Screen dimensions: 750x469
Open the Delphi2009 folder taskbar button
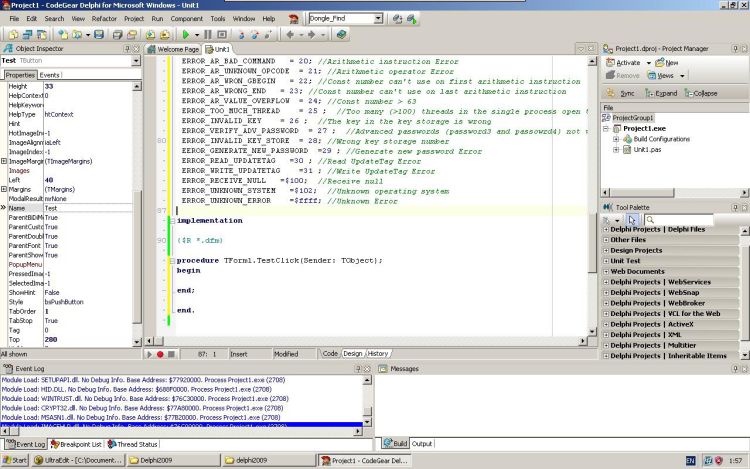click(173, 460)
